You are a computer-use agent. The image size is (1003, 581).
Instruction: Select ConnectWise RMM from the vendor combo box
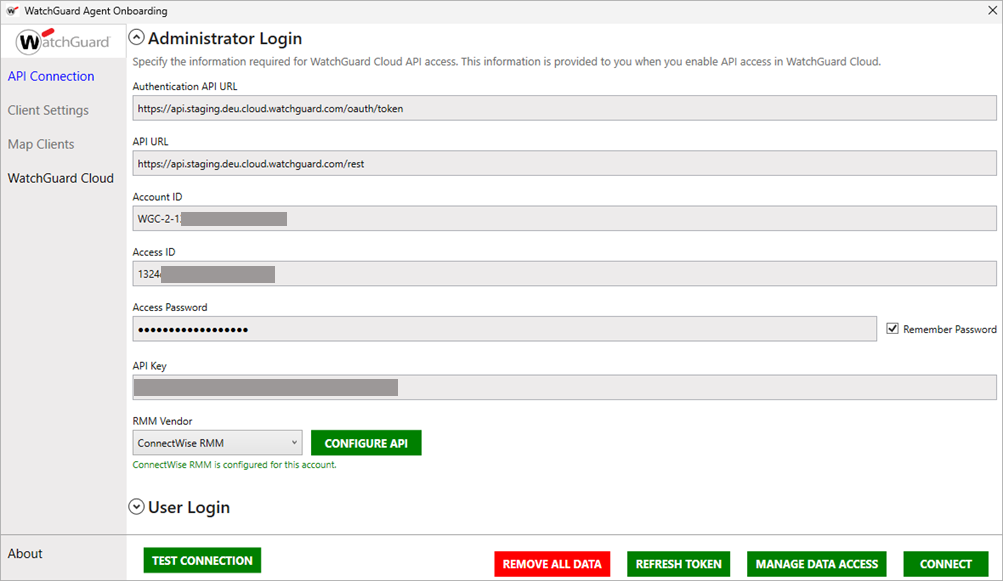pos(210,442)
